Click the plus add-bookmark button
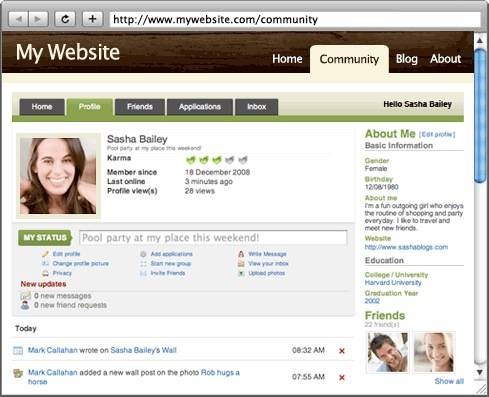 pyautogui.click(x=93, y=19)
